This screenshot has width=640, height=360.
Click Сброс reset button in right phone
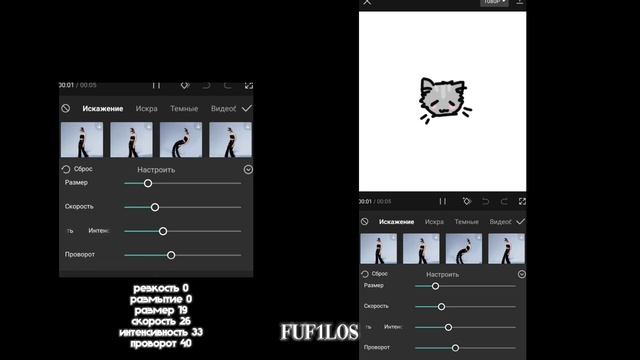click(375, 274)
